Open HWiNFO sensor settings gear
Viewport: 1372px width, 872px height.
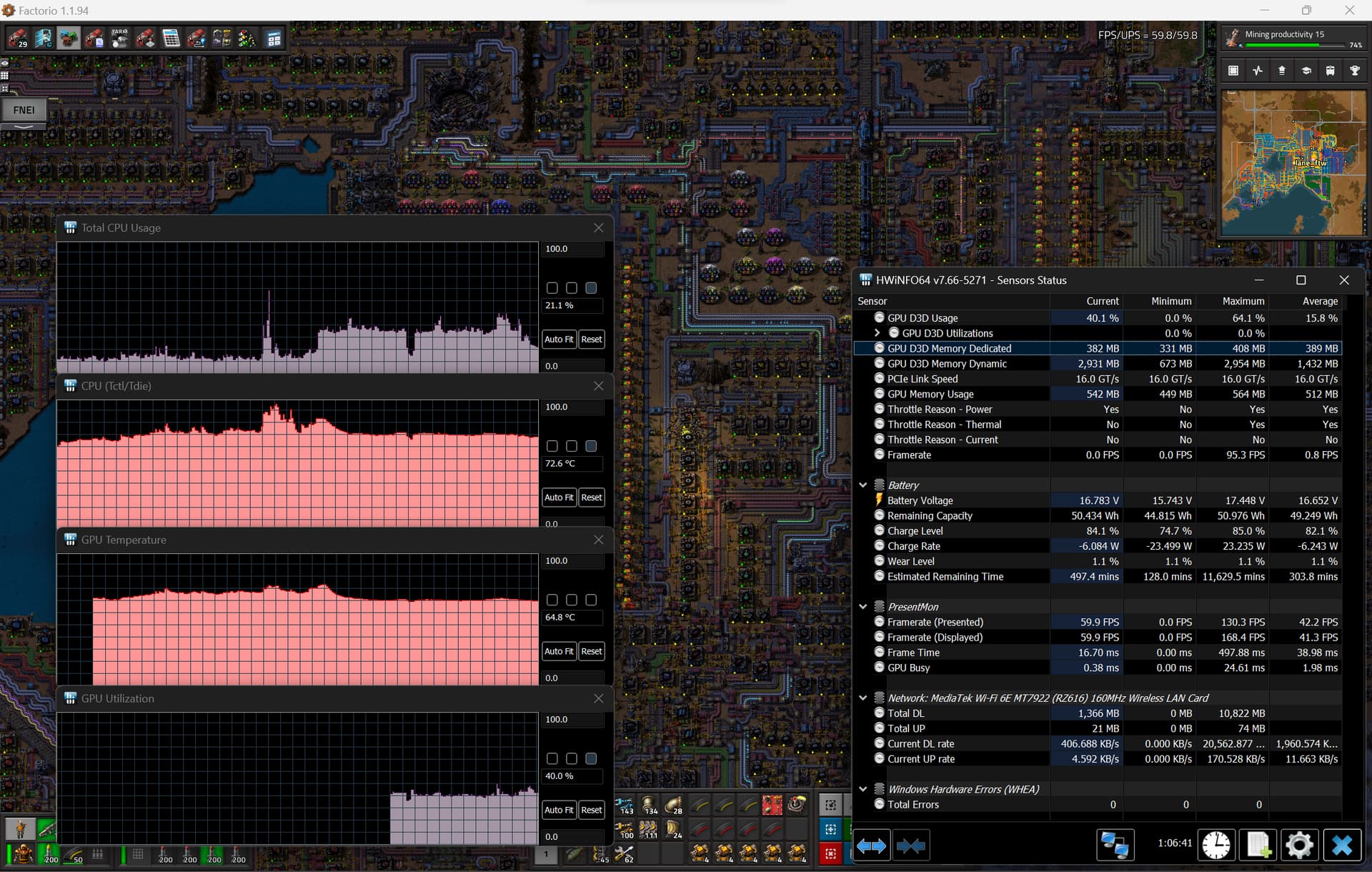(x=1300, y=846)
